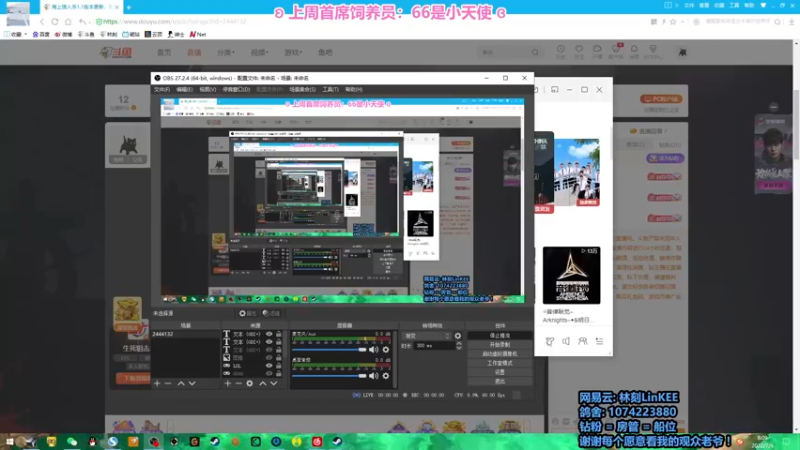Adjust the transition duration stepper arrows
This screenshot has width=800, height=450.
click(459, 345)
